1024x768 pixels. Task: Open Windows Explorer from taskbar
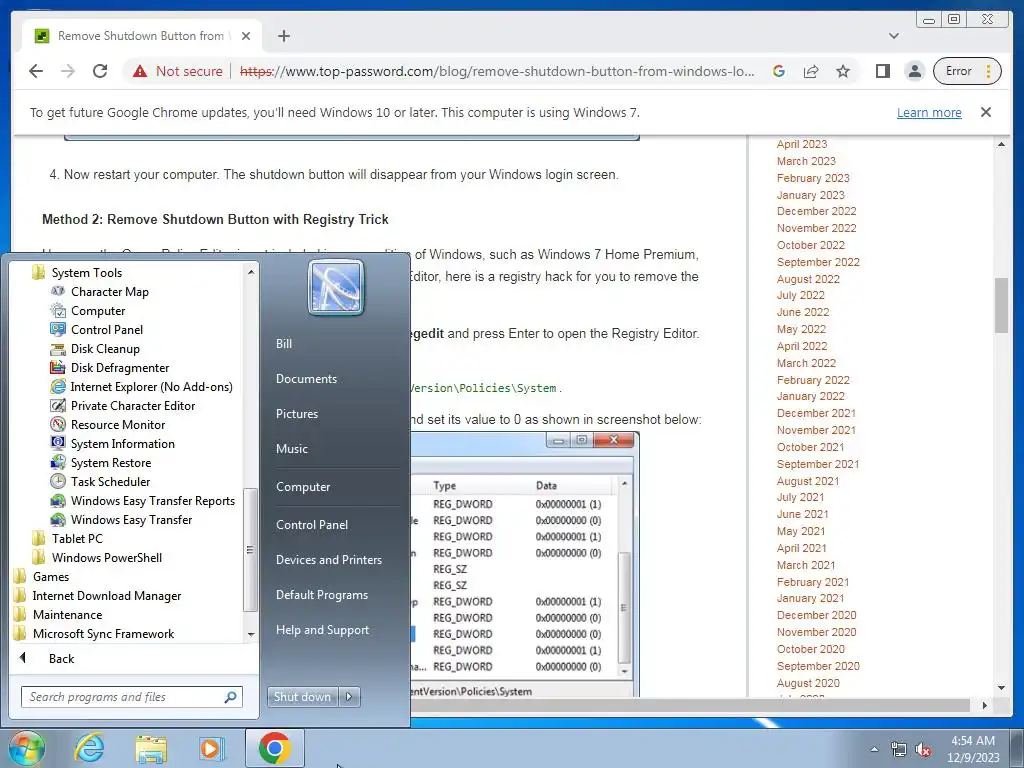click(151, 749)
